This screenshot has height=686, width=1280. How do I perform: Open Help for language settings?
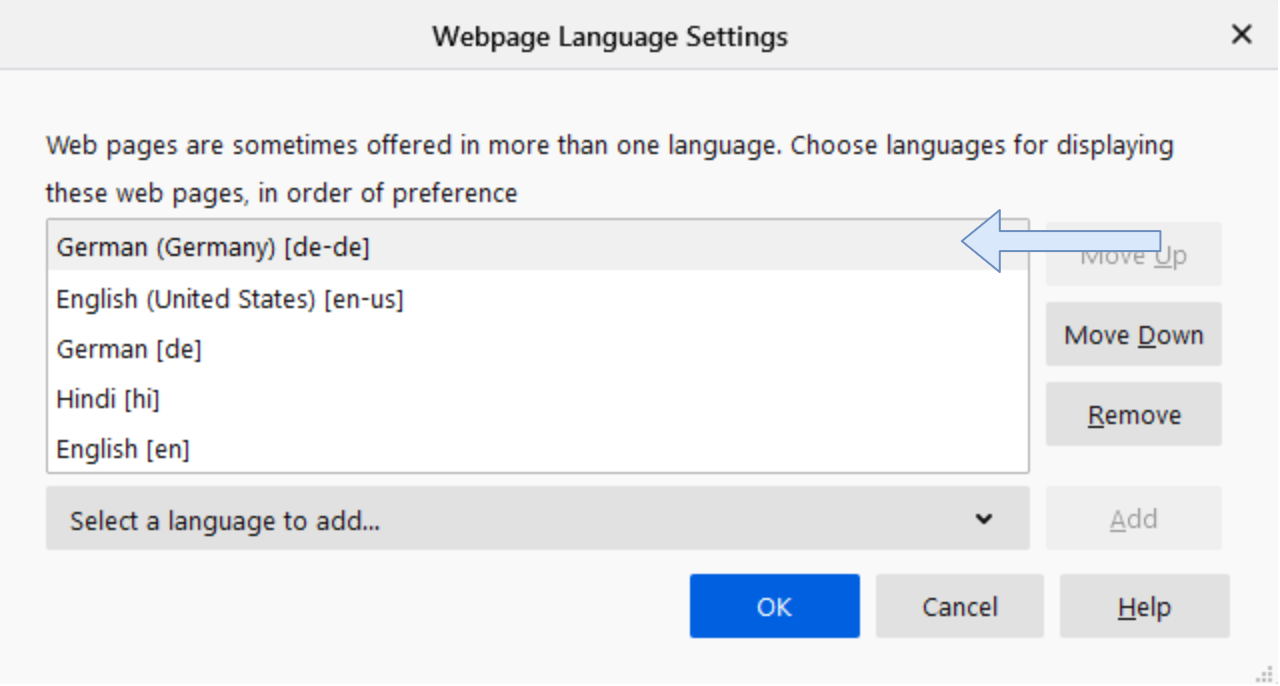(x=1144, y=606)
